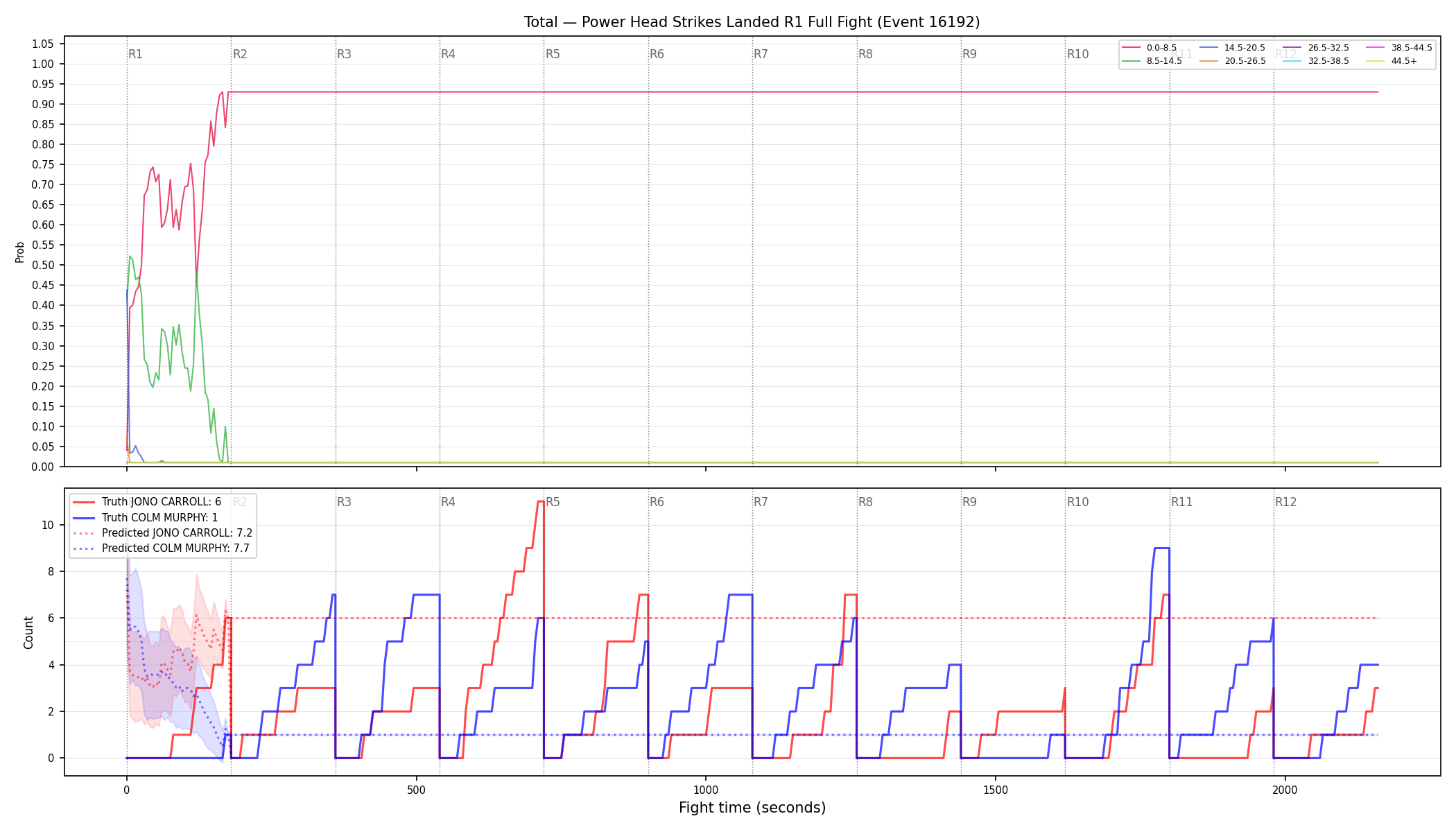The width and height of the screenshot is (1456, 832).
Task: Select the 0.0-8.5 legend entry
Action: click(1149, 48)
